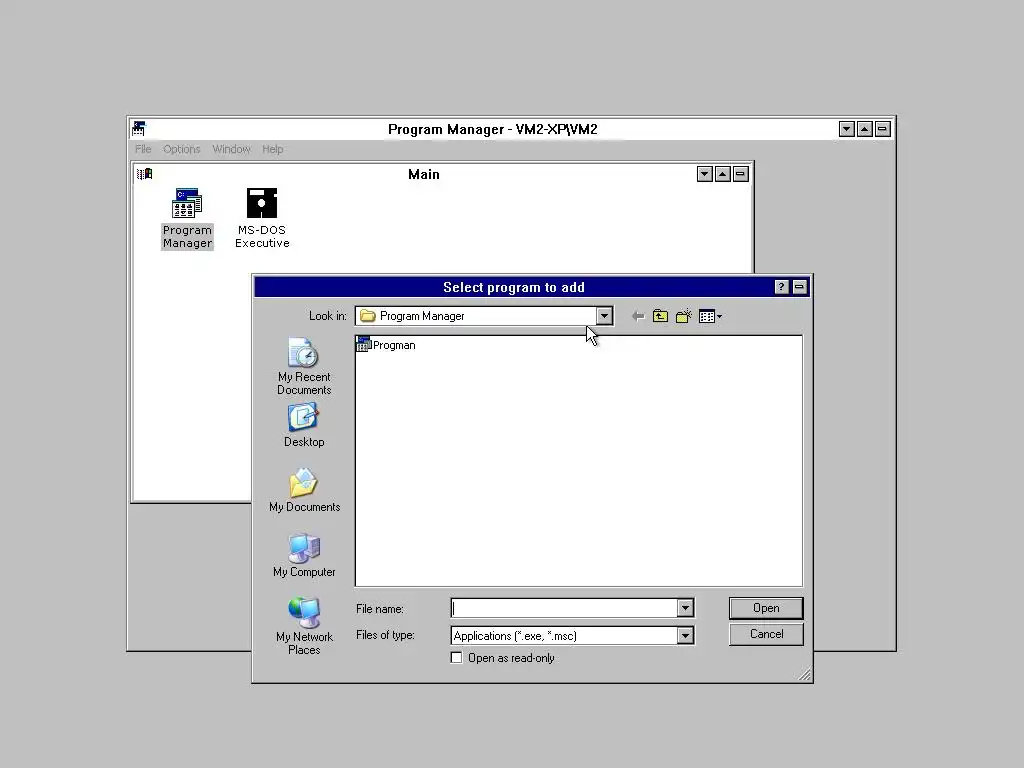Create a new folder using the toolbar icon
The image size is (1024, 768).
pos(684,316)
